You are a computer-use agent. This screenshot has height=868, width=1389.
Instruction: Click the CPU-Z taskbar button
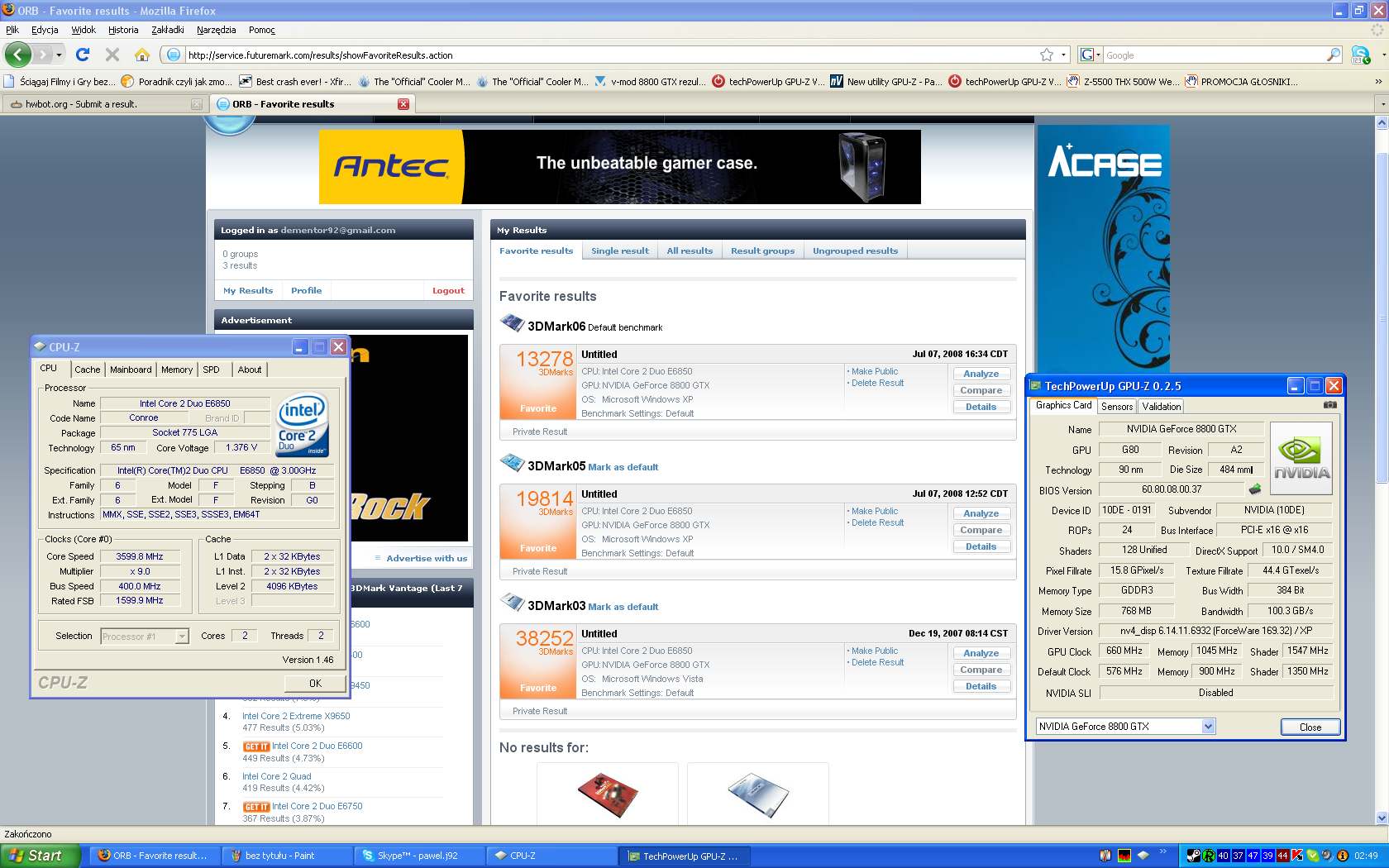point(550,856)
